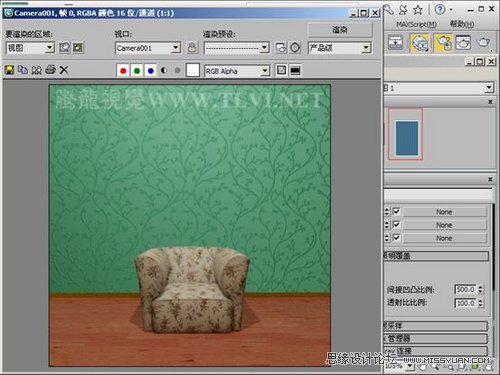The image size is (500, 375).
Task: Click the first None map button
Action: coord(445,212)
